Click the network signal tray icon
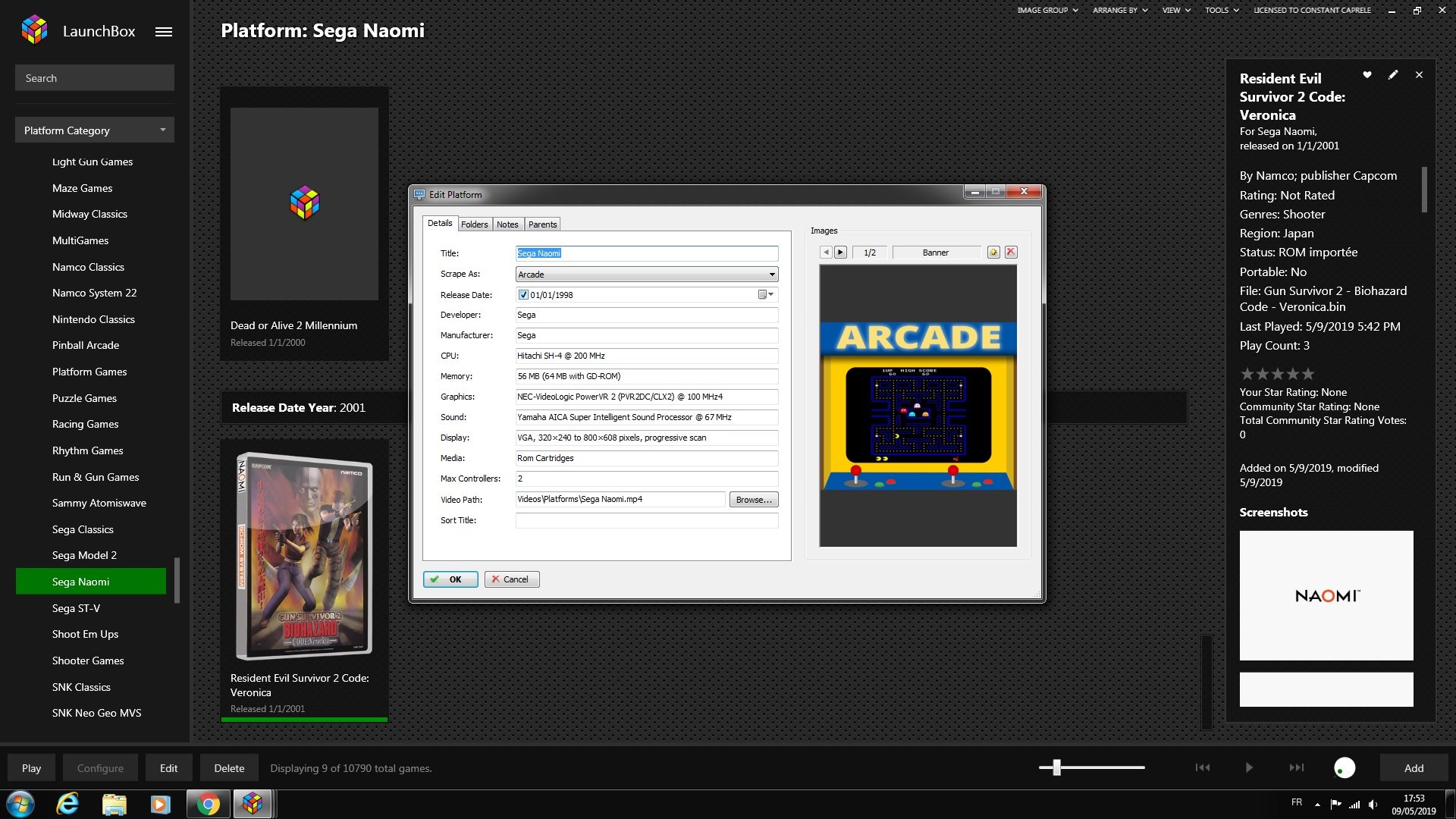1456x819 pixels. pyautogui.click(x=1354, y=805)
